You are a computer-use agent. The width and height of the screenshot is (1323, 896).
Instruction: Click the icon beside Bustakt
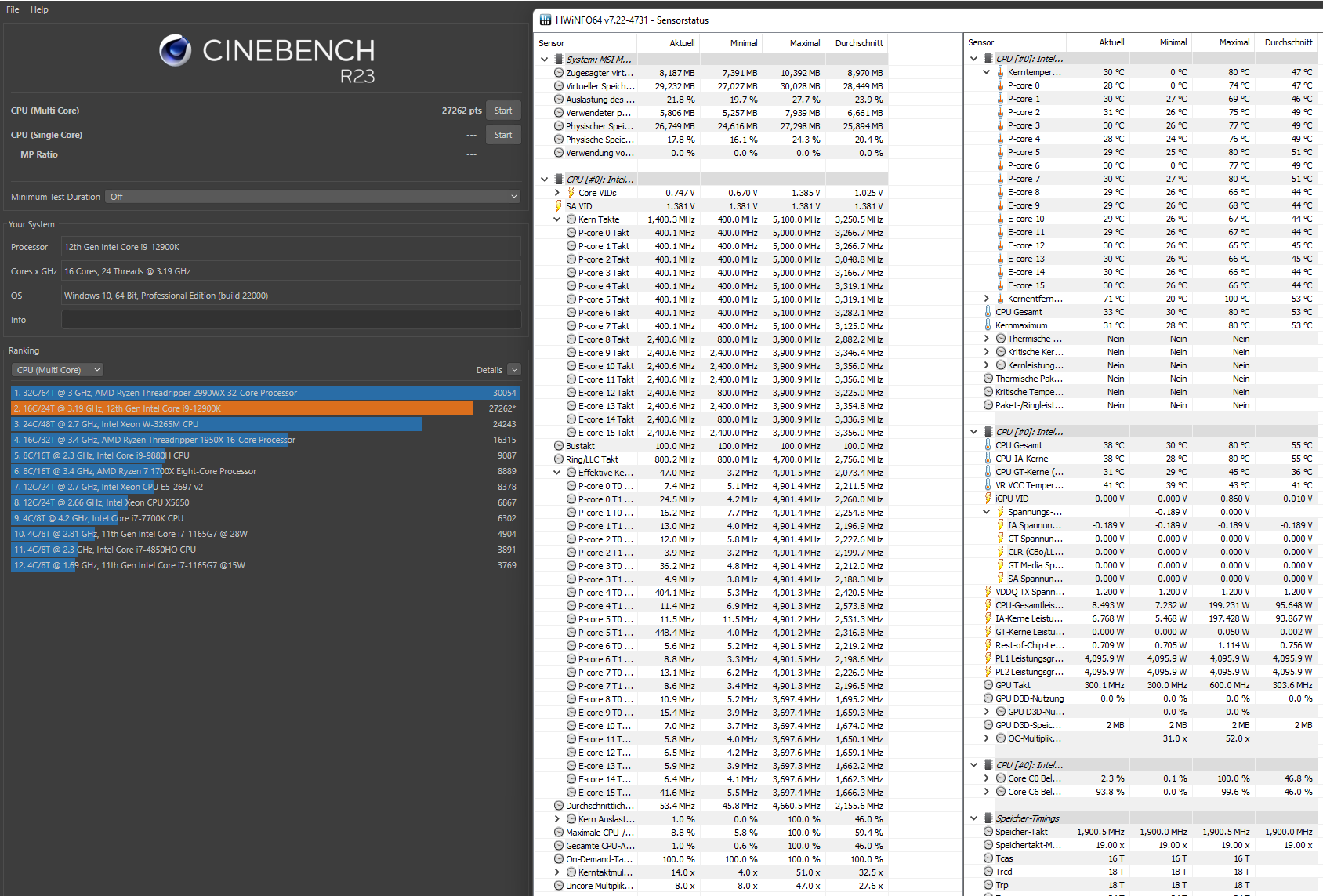[x=559, y=446]
